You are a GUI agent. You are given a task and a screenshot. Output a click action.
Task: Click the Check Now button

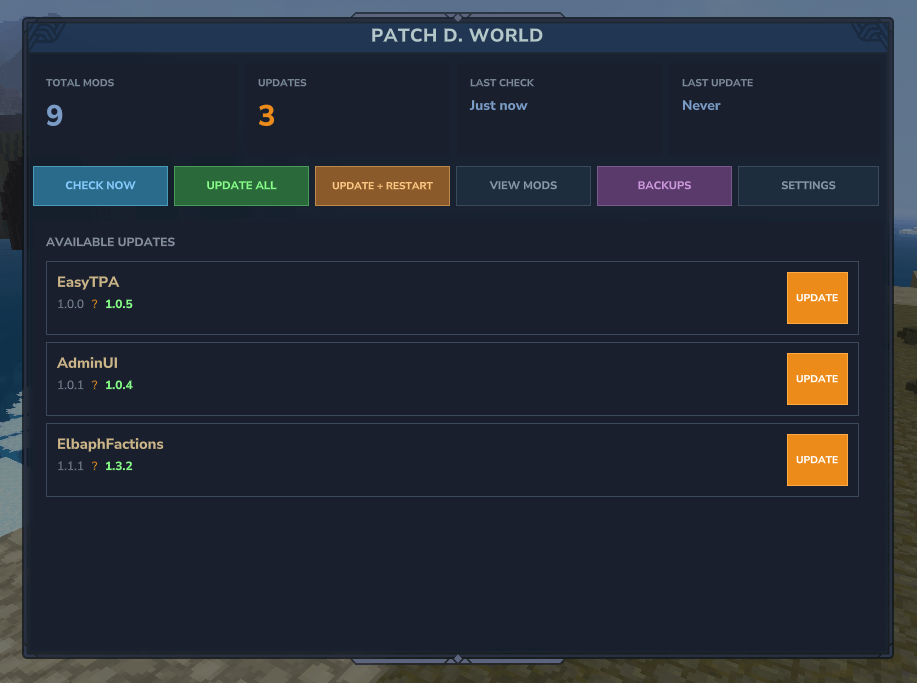pyautogui.click(x=100, y=186)
